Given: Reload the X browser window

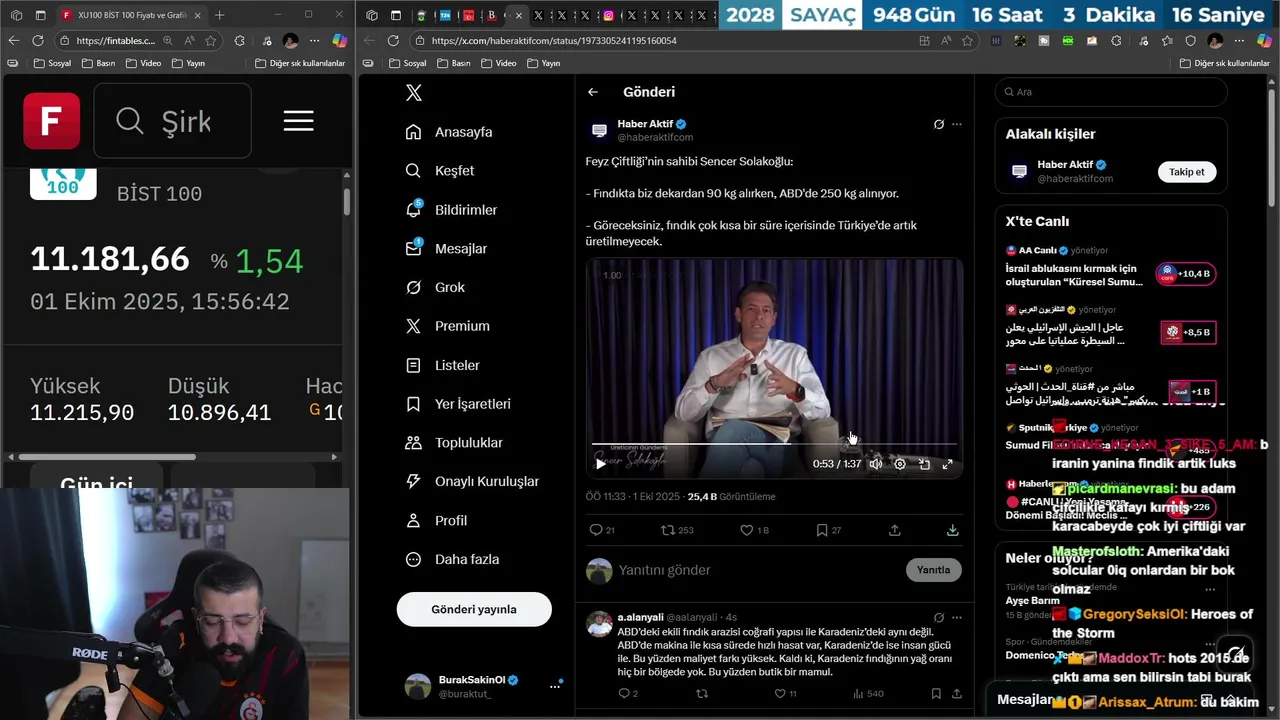Looking at the screenshot, I should 393,41.
